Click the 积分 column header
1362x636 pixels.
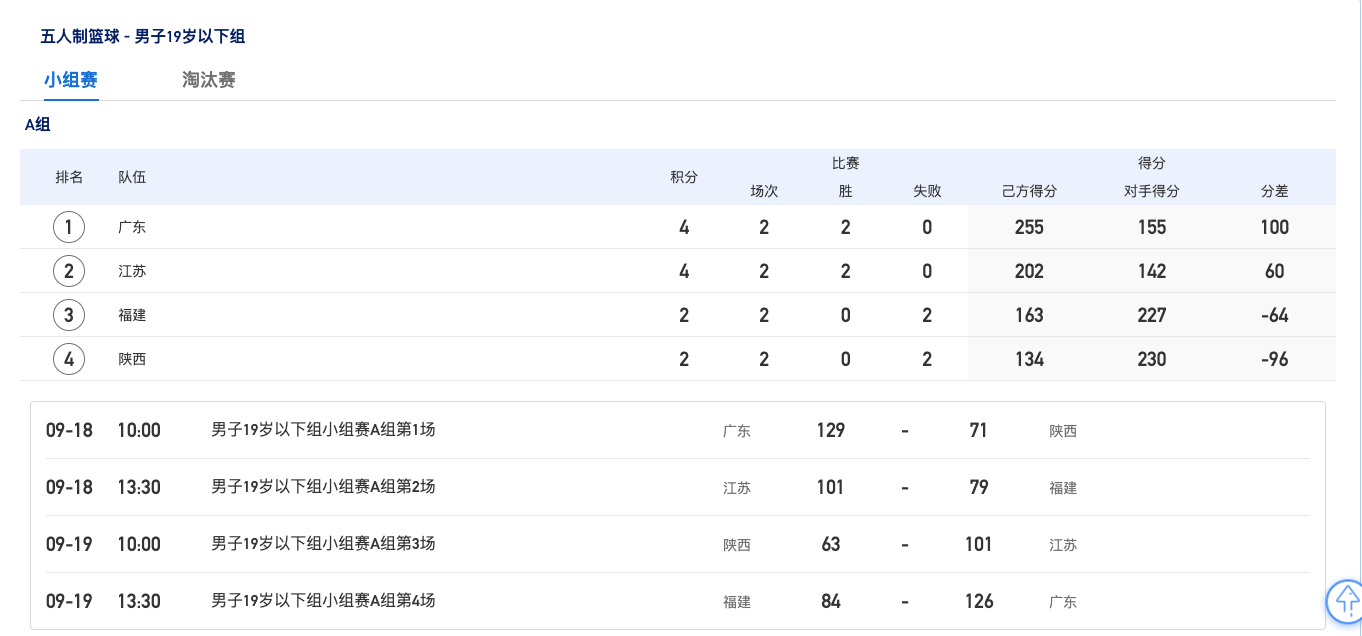(x=684, y=177)
